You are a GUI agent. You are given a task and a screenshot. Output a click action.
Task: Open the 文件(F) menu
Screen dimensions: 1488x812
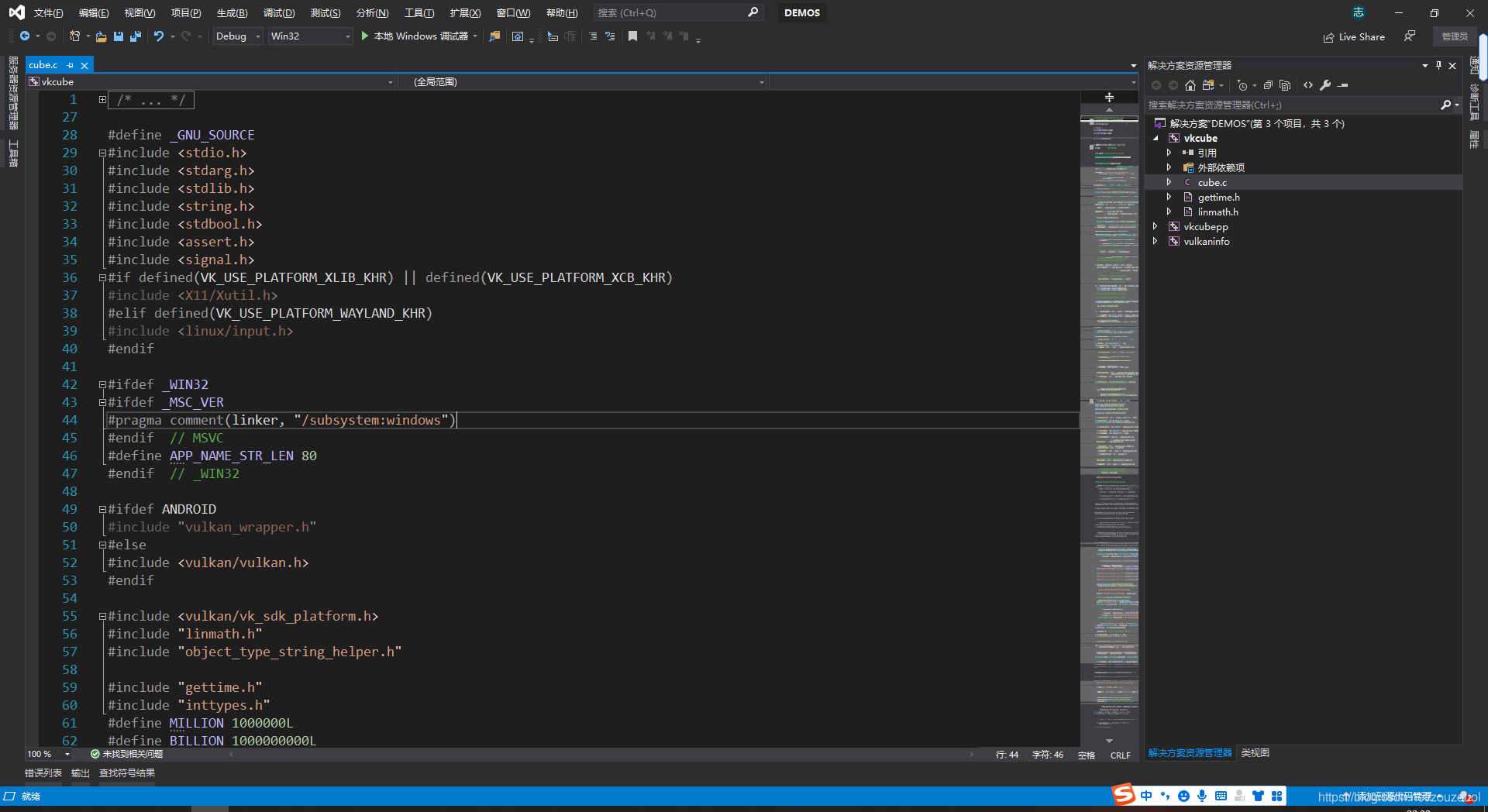(x=48, y=13)
